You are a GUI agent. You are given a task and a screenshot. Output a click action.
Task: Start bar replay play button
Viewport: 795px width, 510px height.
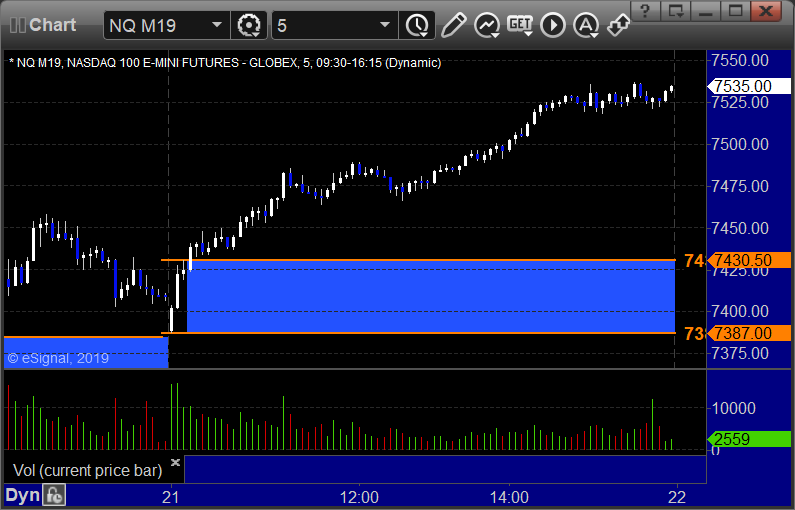[553, 25]
